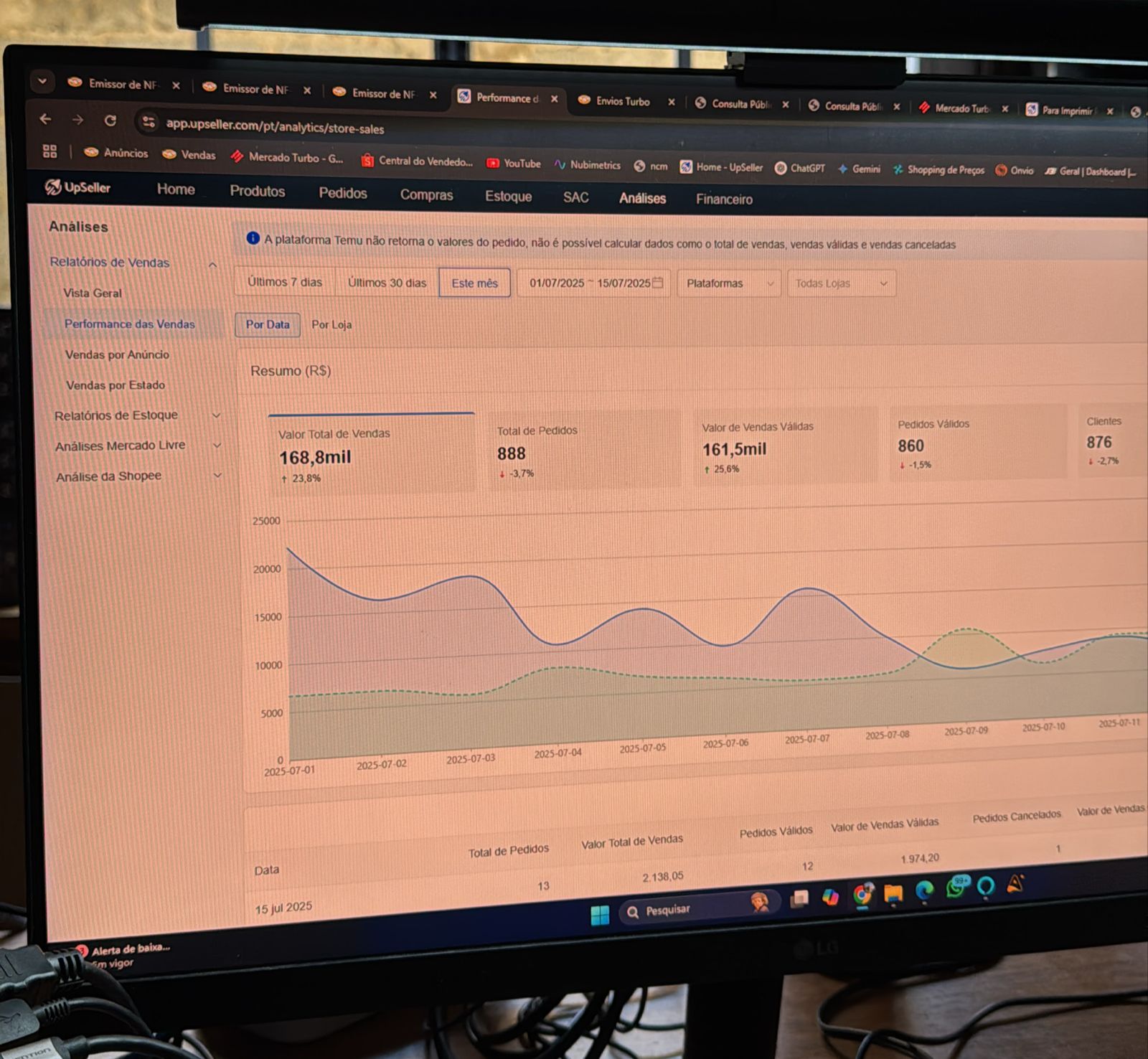Screen dimensions: 1148x1059
Task: Switch to the Envios Turbo tab
Action: (622, 102)
